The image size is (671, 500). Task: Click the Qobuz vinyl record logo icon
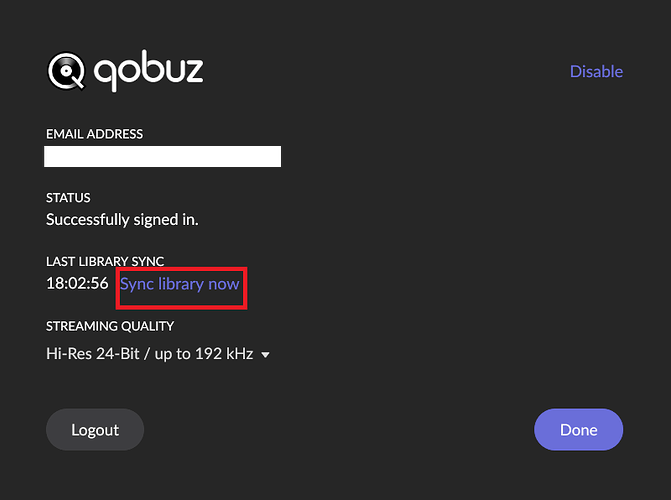pos(66,71)
